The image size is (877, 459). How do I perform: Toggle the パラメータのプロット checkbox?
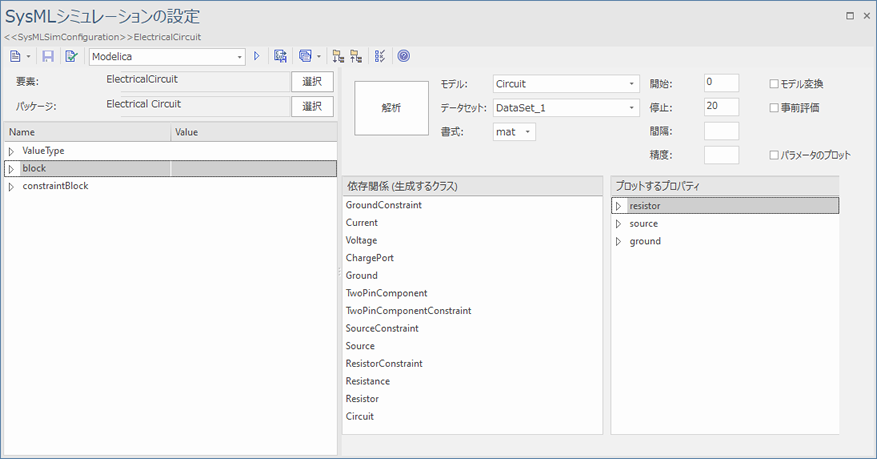pos(774,155)
